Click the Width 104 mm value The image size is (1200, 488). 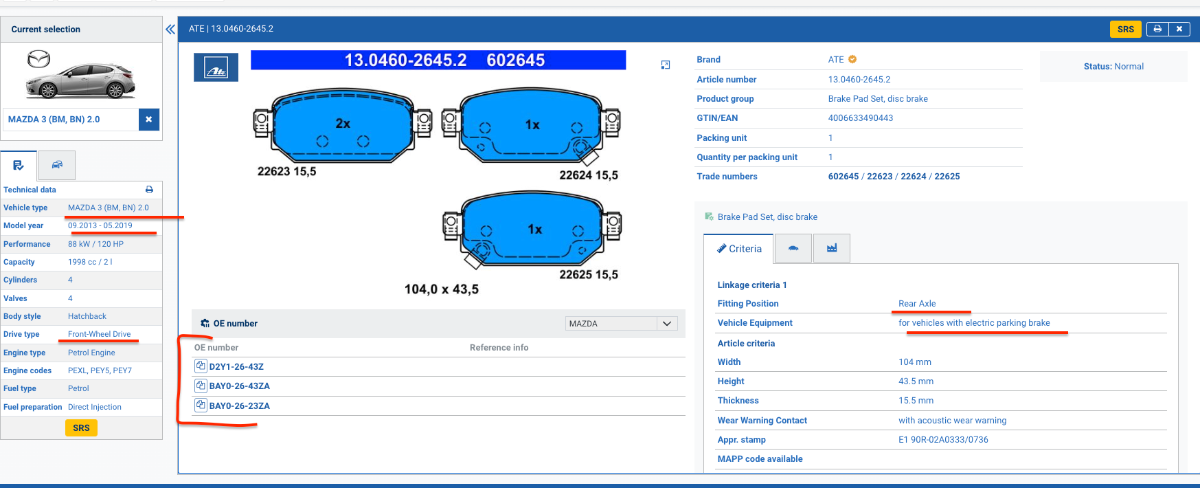pos(914,362)
